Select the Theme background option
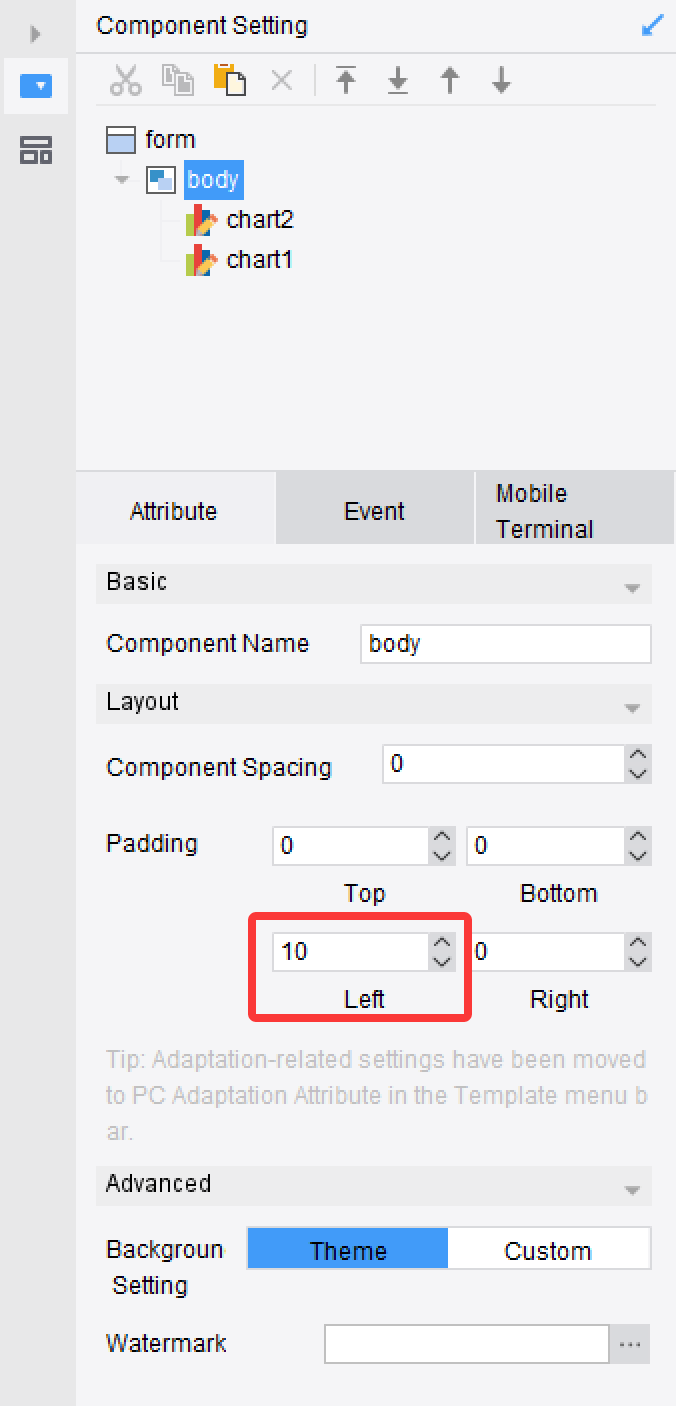The height and width of the screenshot is (1406, 676). click(x=348, y=1250)
